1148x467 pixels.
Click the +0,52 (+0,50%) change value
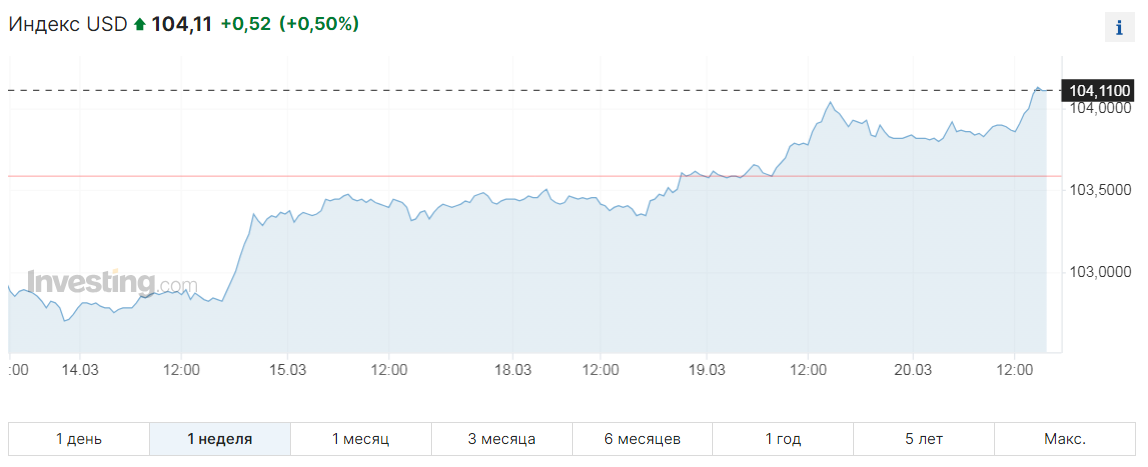pyautogui.click(x=290, y=24)
